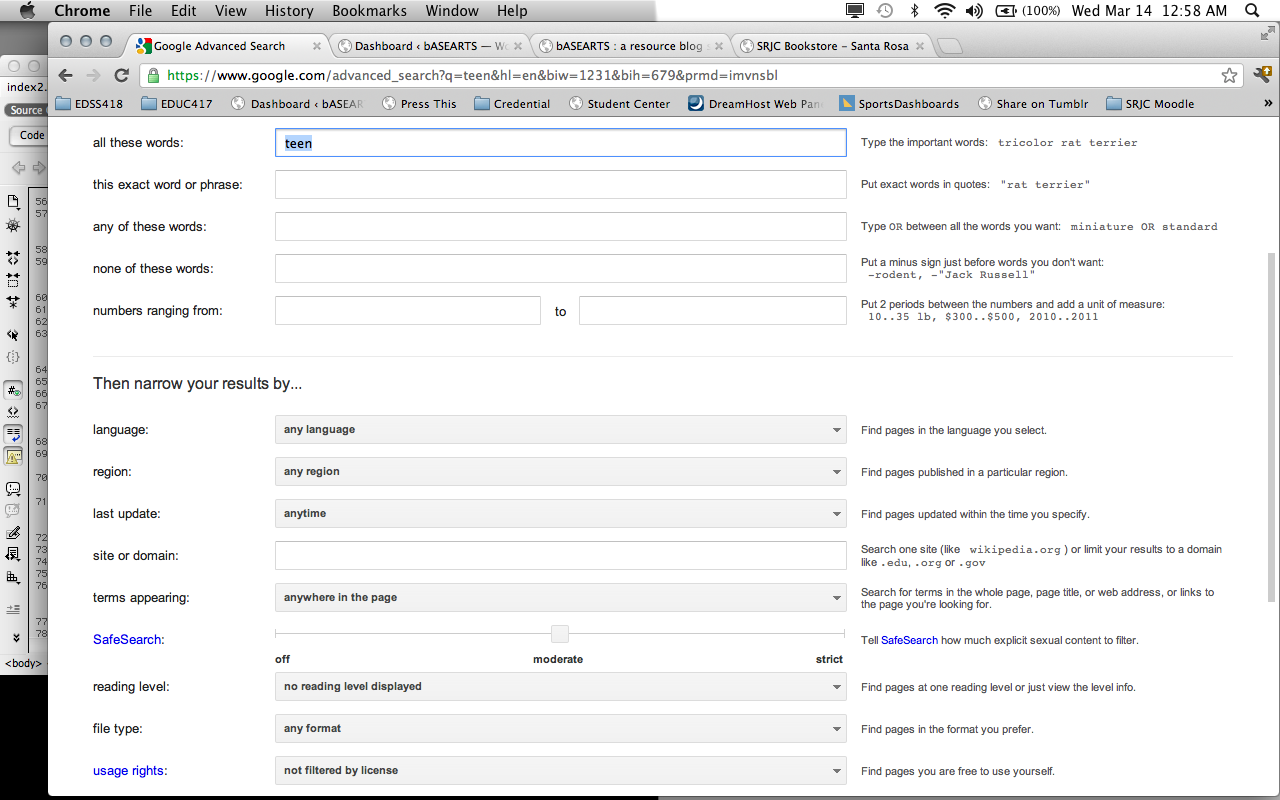Expand the file type dropdown
This screenshot has height=800, width=1280.
coord(560,729)
